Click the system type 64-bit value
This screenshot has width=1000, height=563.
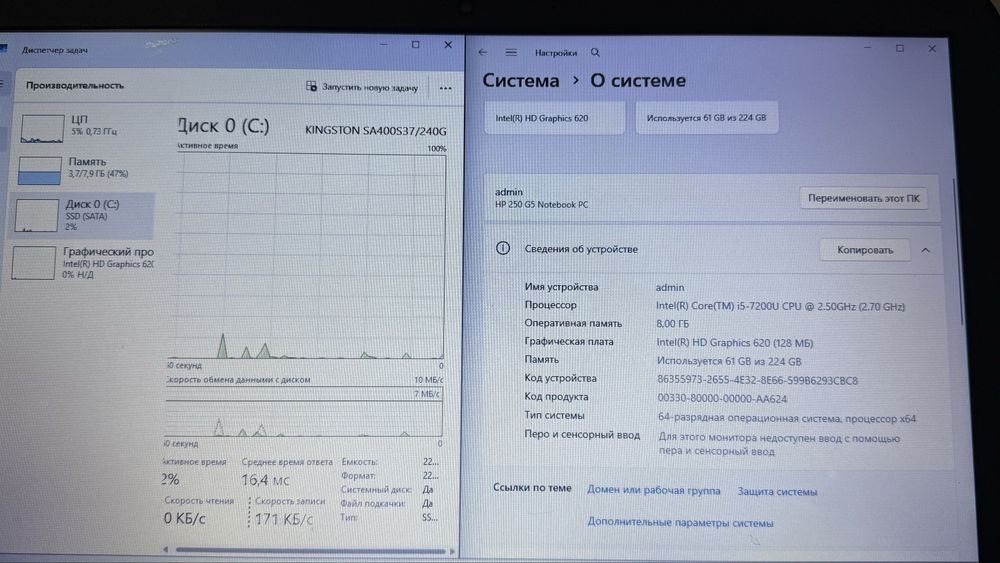pos(786,419)
